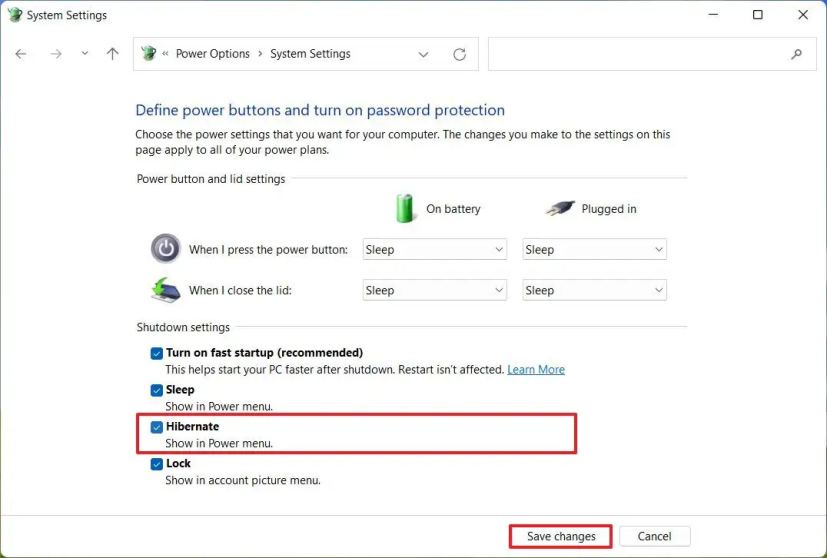
Task: Click the power button icon
Action: [166, 248]
